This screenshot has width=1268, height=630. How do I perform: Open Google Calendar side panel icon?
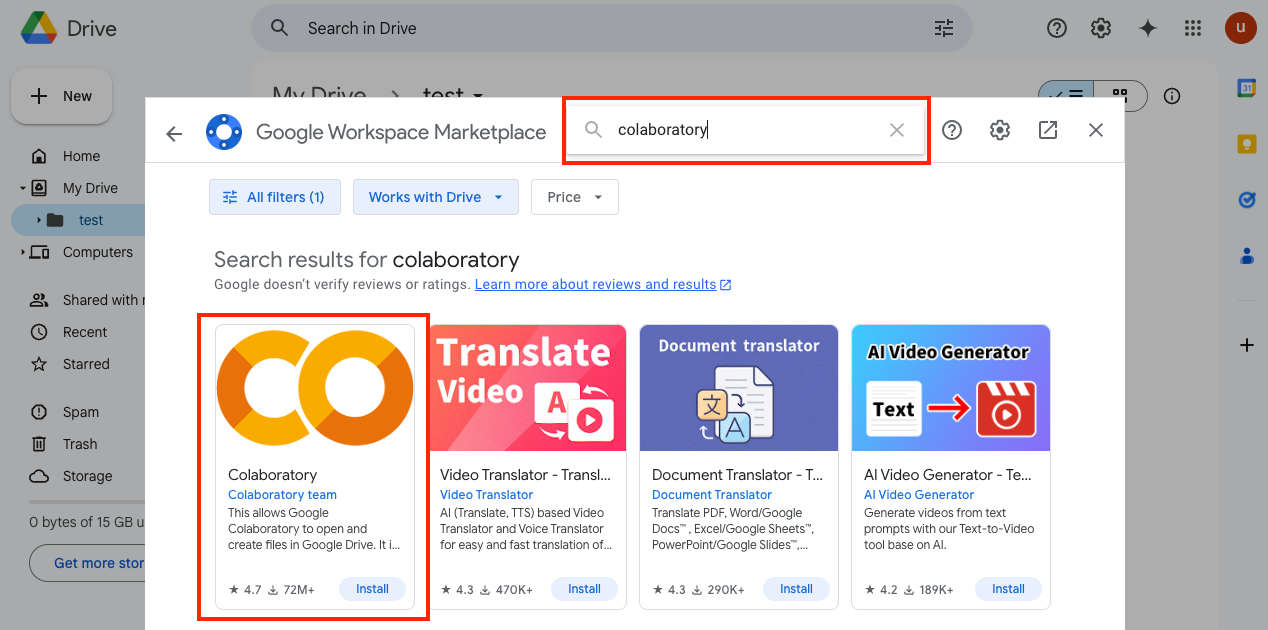(x=1246, y=88)
